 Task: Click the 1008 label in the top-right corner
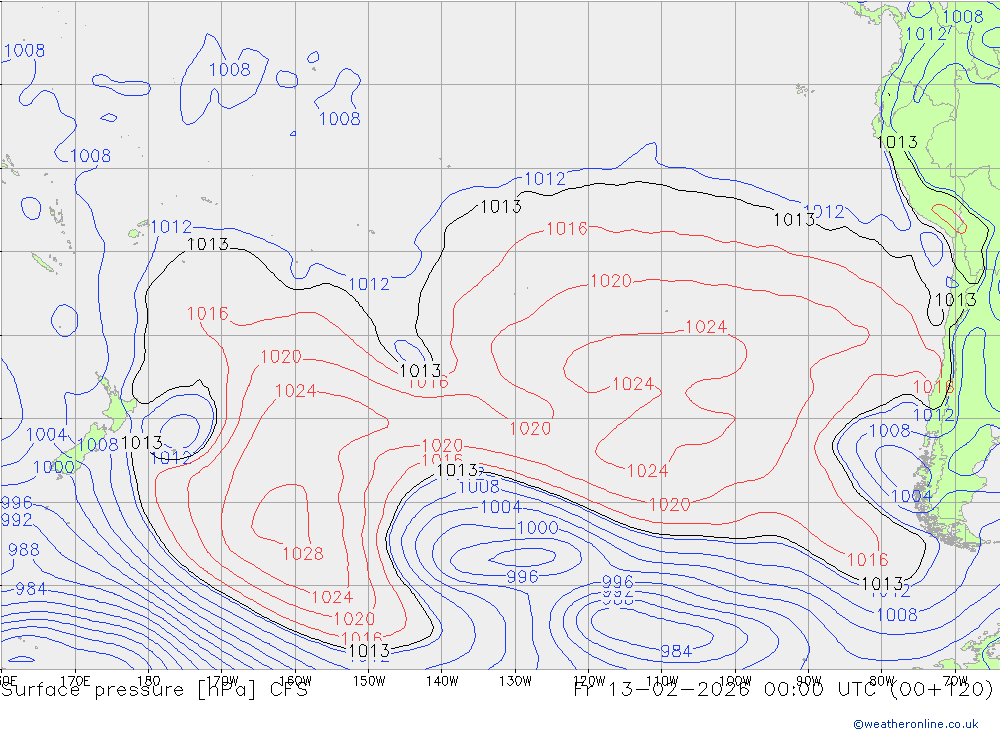pos(963,16)
